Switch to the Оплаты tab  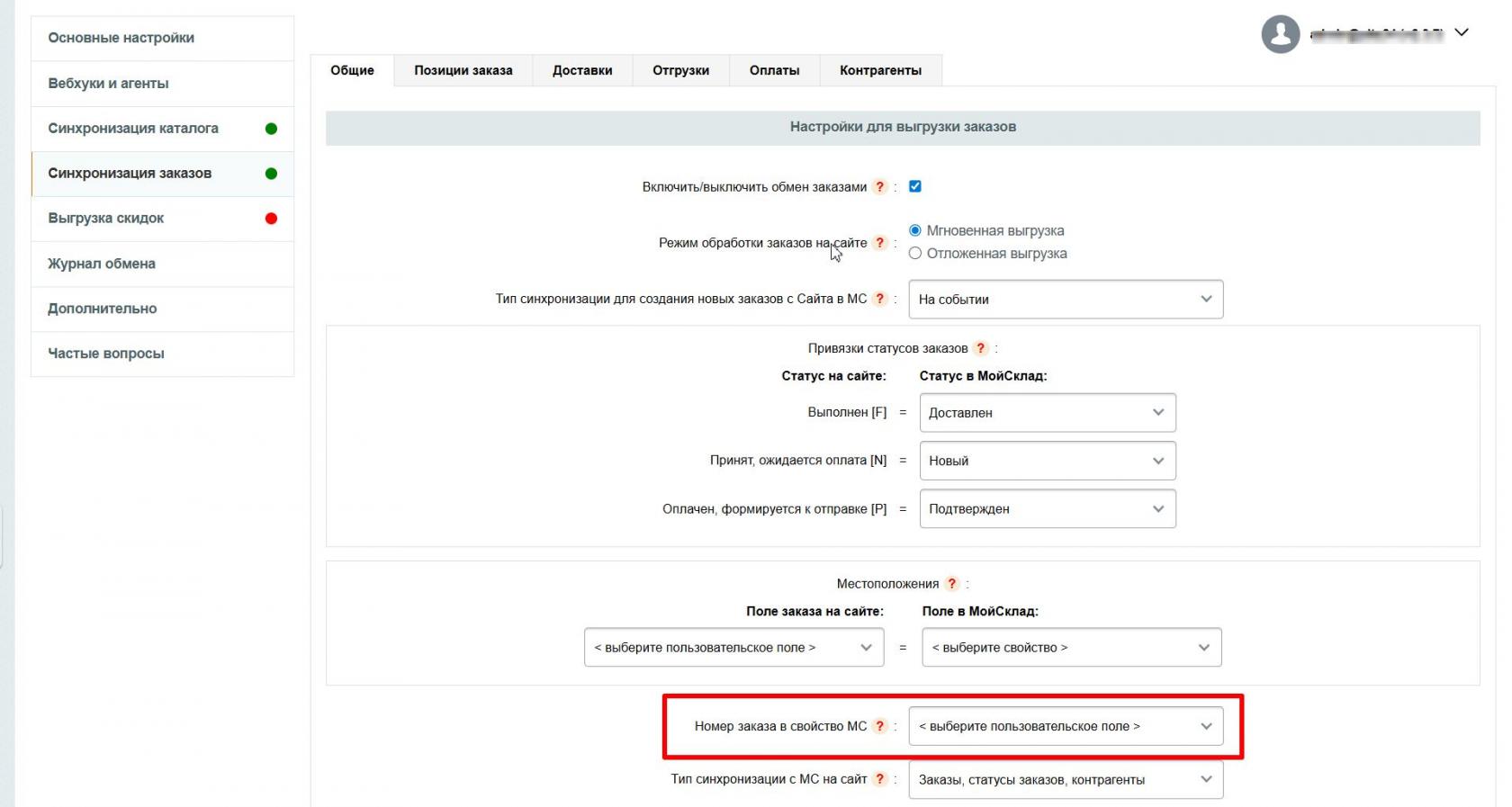pyautogui.click(x=774, y=70)
